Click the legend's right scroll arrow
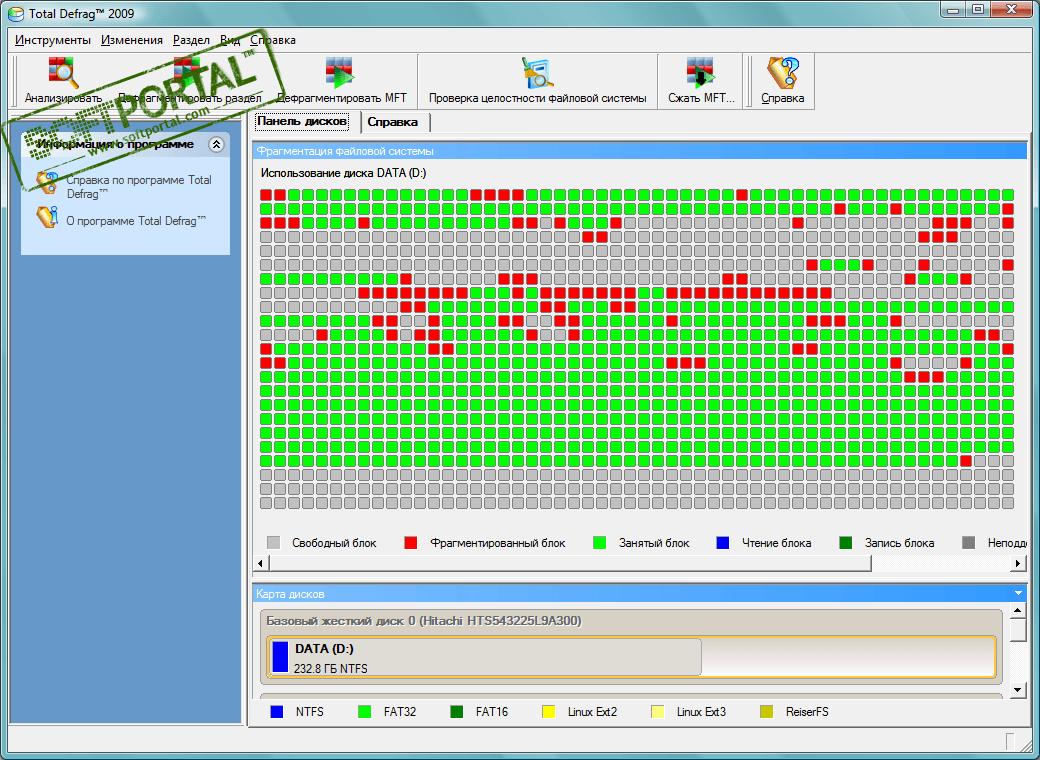 click(1018, 563)
